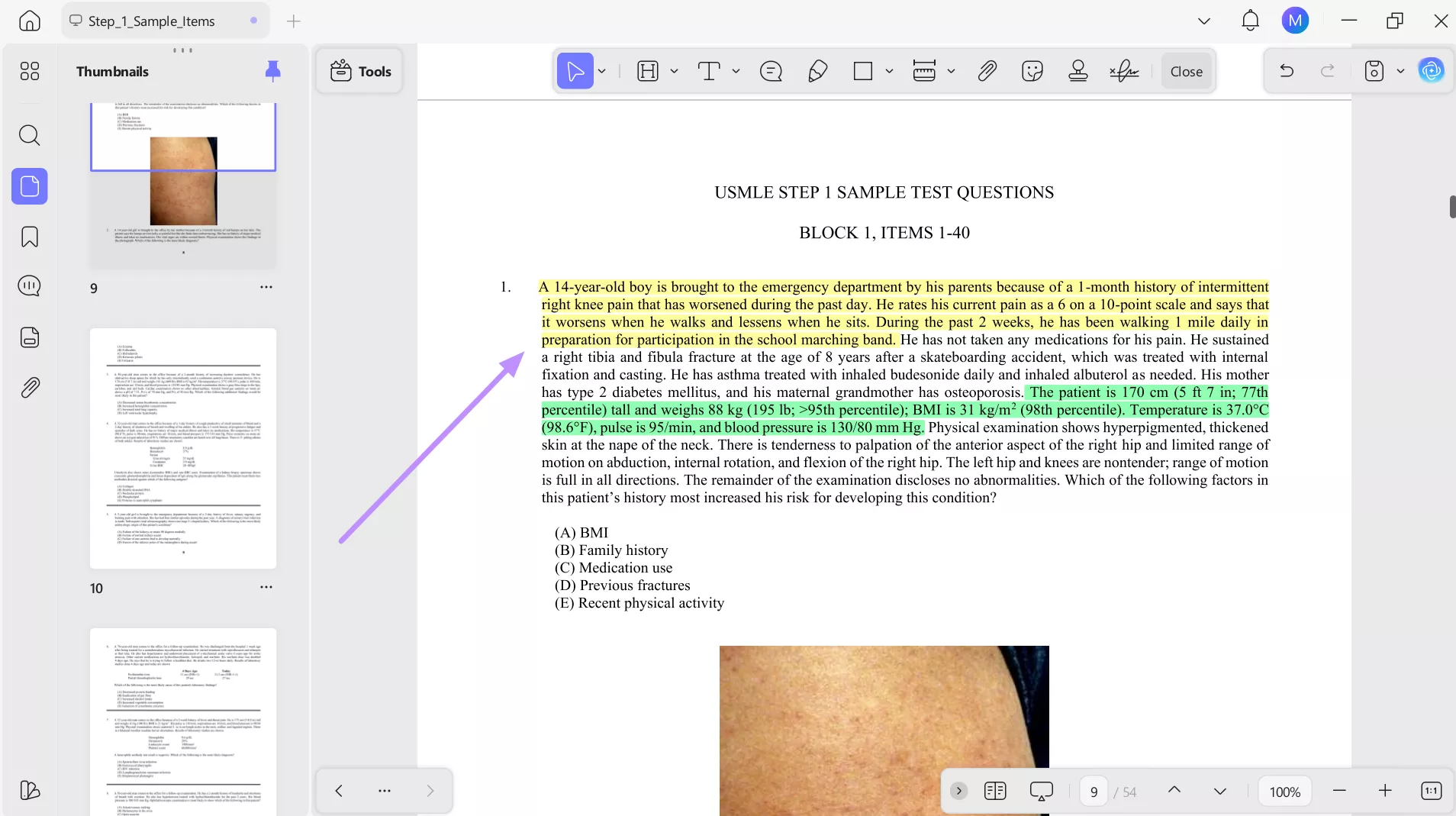Undo the last action

(x=1287, y=71)
